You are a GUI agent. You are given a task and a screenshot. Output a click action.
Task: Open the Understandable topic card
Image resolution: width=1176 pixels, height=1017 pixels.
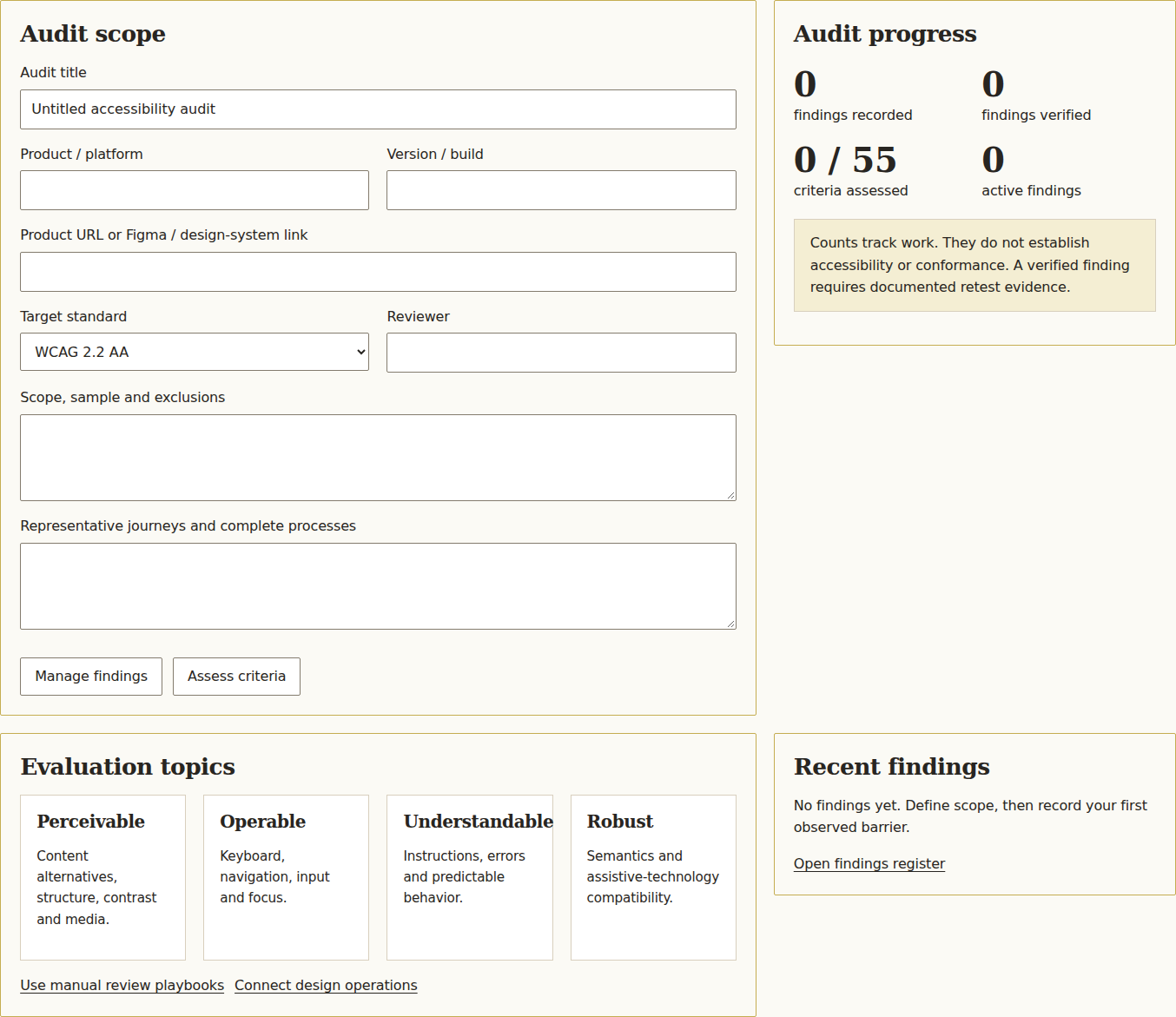point(470,877)
